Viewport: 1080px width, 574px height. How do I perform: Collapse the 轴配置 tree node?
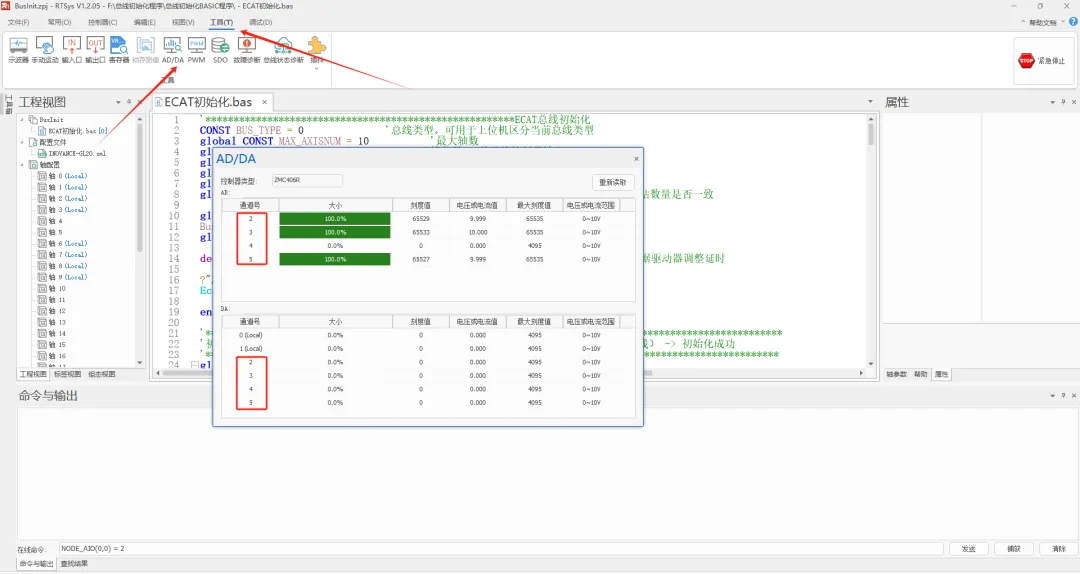click(x=22, y=165)
